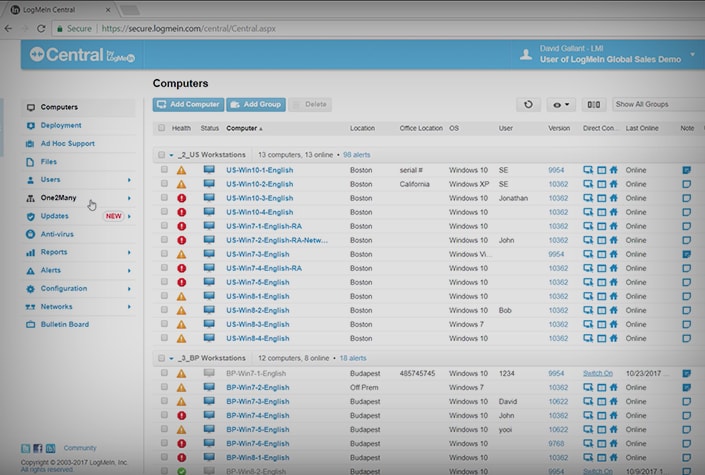Tick the checkbox for US-Win10-1-English
Screen dimensions: 705x475
(x=162, y=170)
